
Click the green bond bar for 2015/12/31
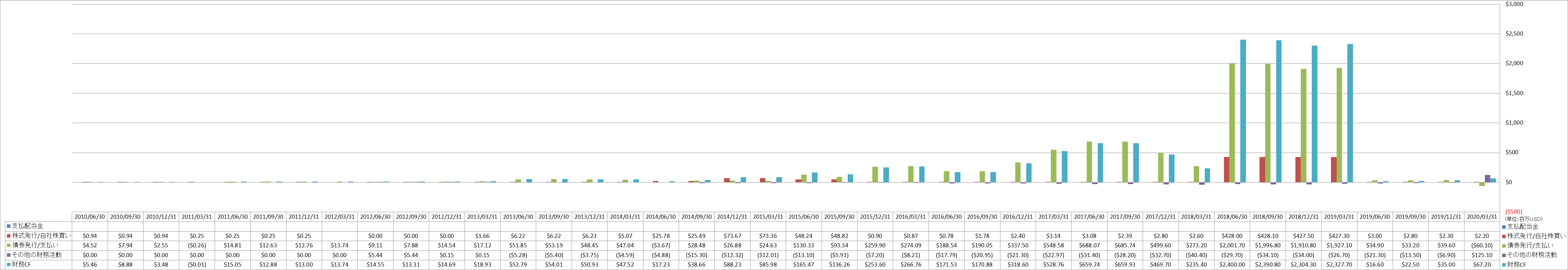click(x=875, y=175)
